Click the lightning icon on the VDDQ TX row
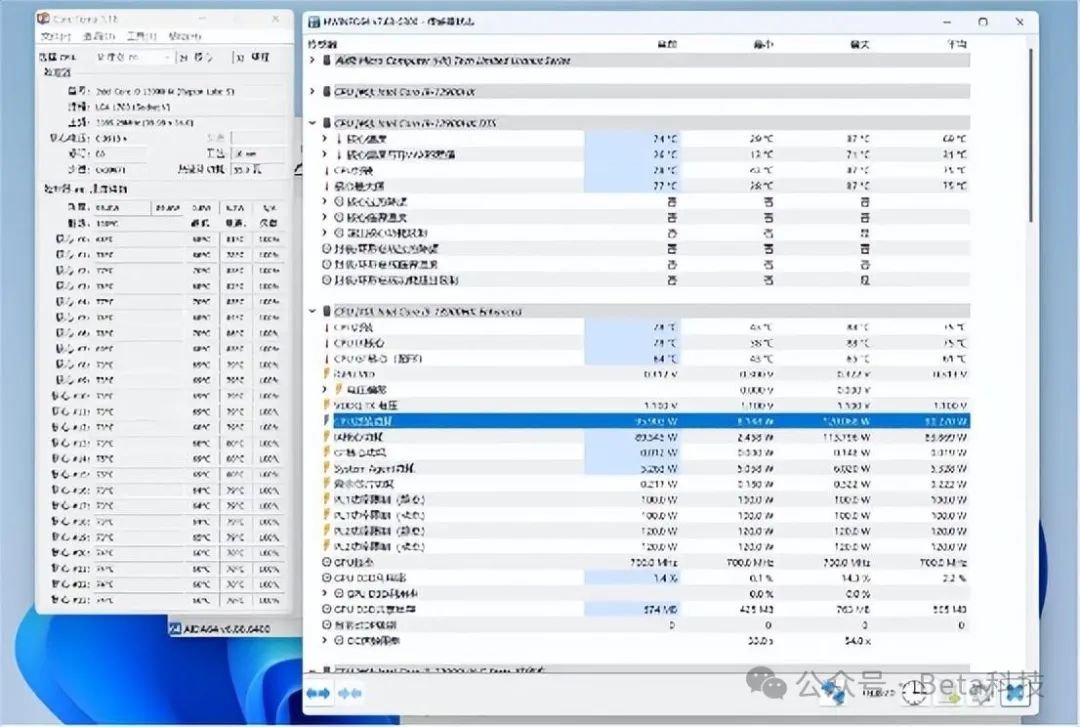1080x727 pixels. click(x=327, y=405)
